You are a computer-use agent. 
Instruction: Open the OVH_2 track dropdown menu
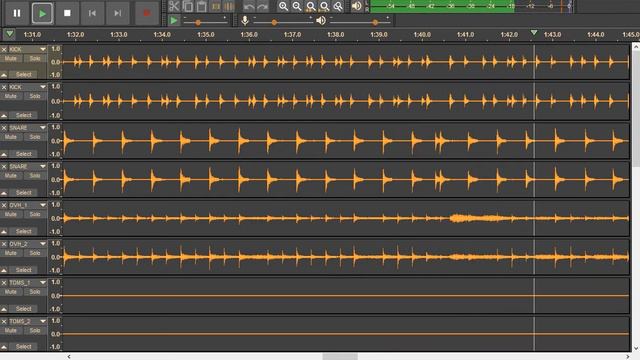click(x=42, y=244)
